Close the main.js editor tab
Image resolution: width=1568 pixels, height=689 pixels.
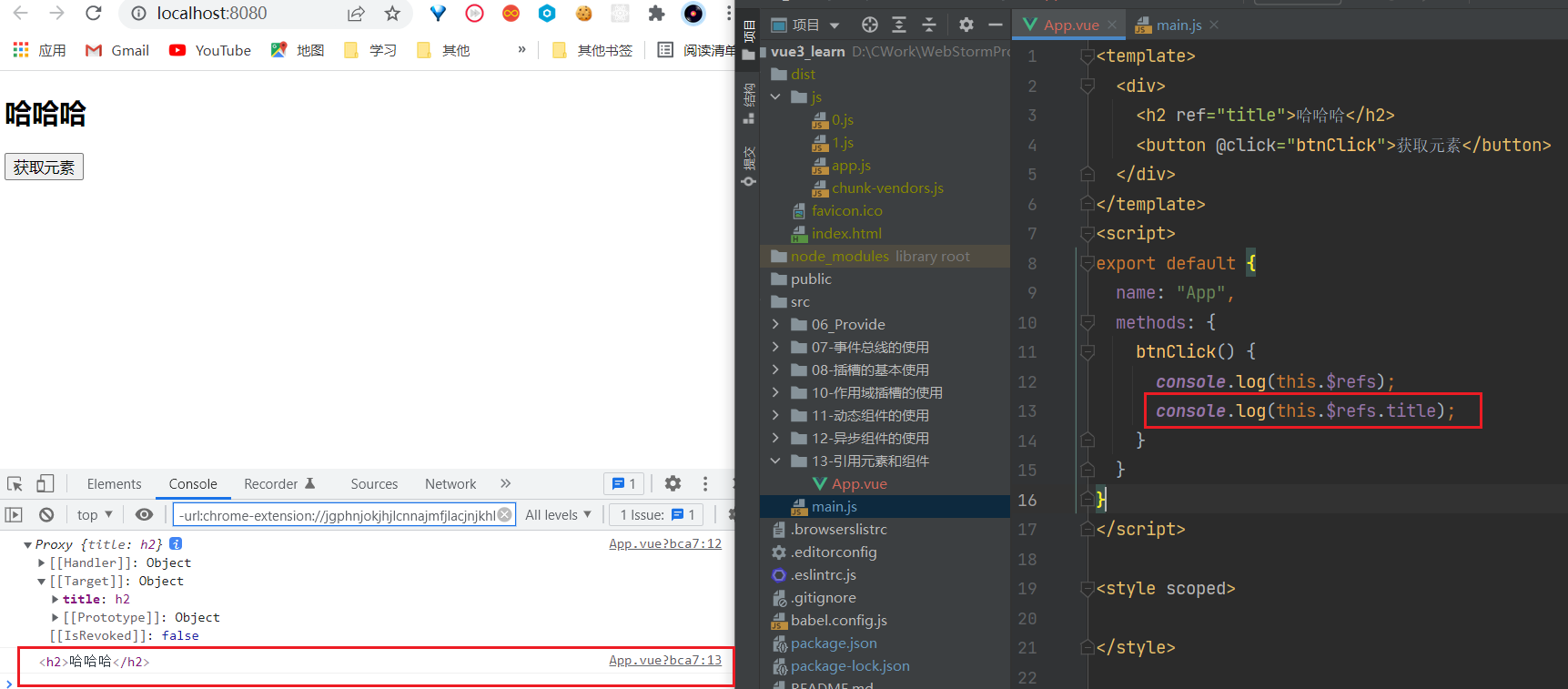1214,25
